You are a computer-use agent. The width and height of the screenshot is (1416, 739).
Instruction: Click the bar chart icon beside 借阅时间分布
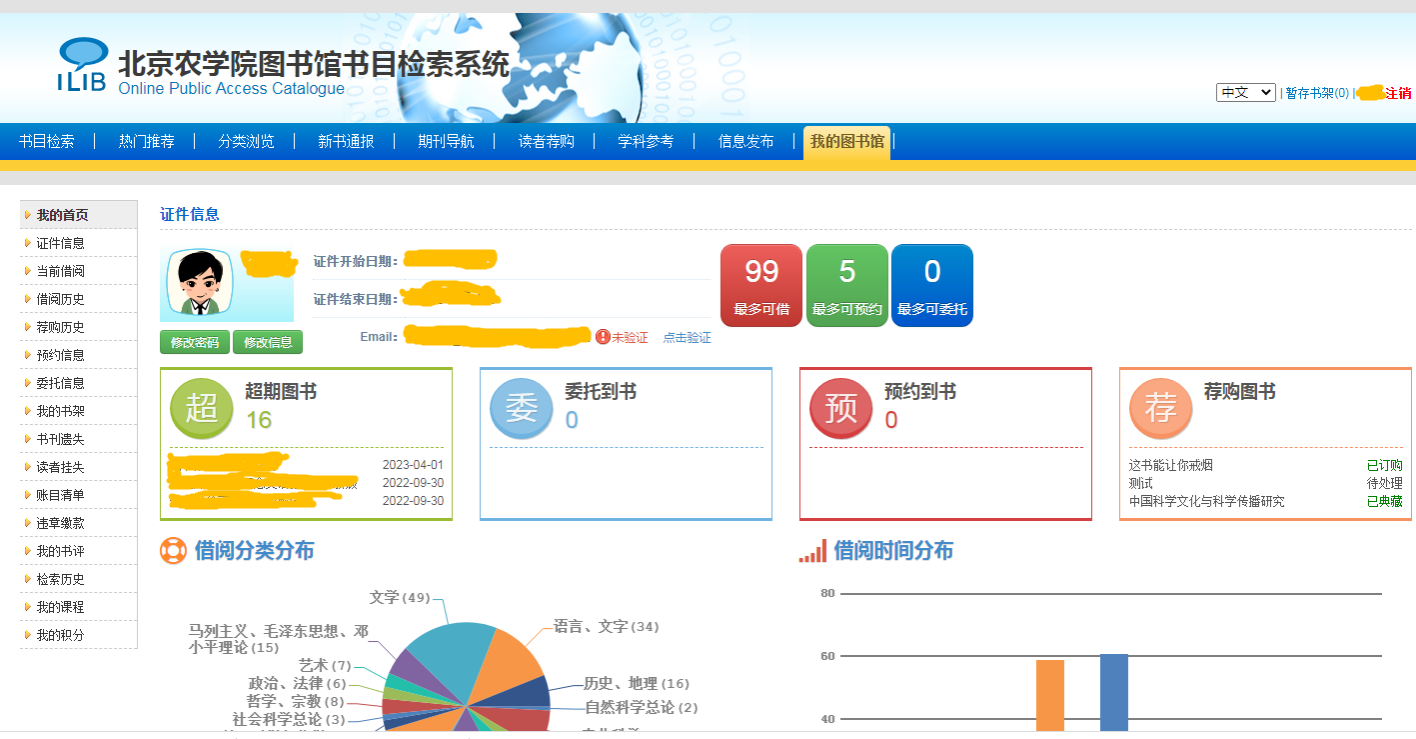(x=812, y=551)
